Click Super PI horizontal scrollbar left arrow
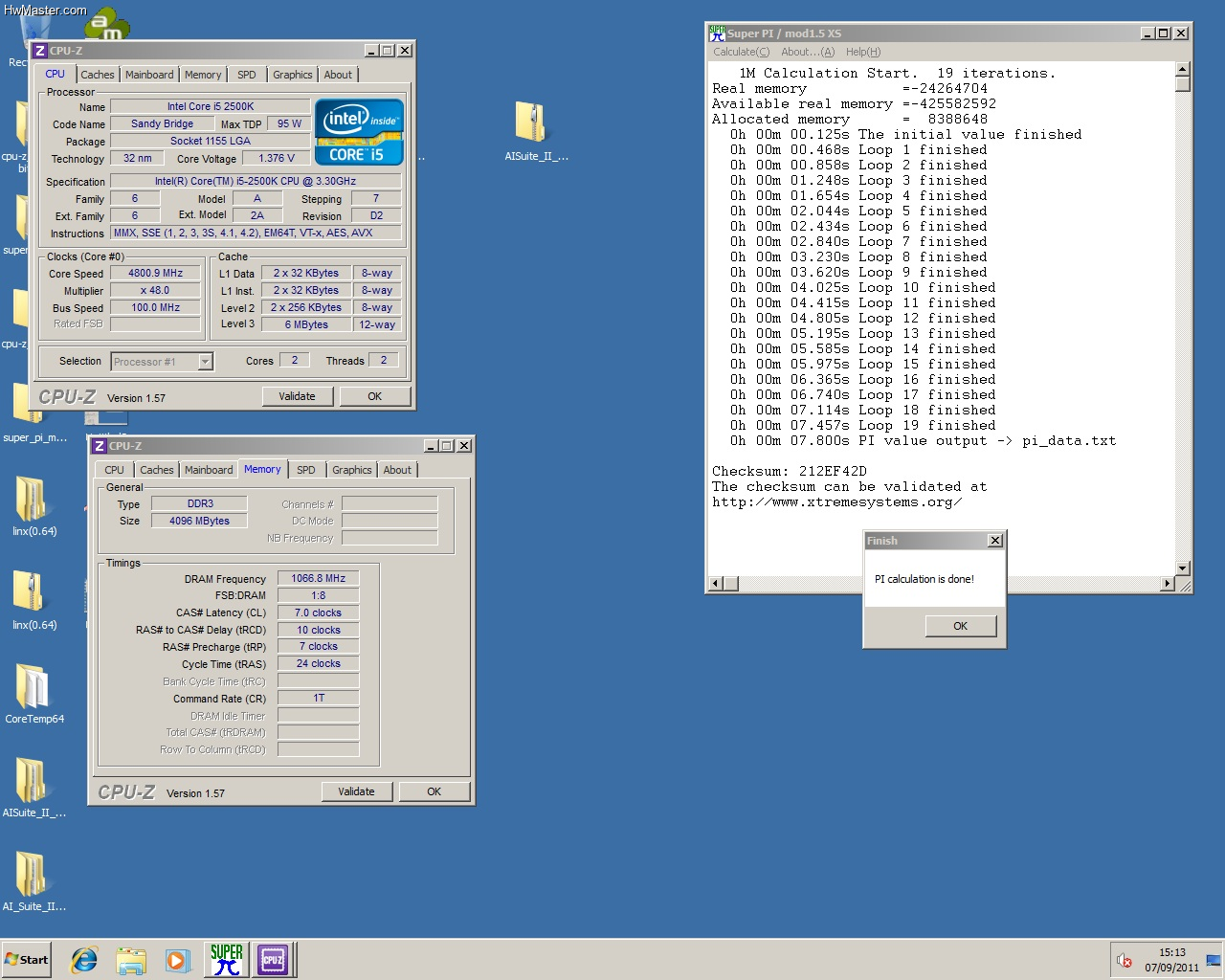Viewport: 1225px width, 980px height. [715, 584]
